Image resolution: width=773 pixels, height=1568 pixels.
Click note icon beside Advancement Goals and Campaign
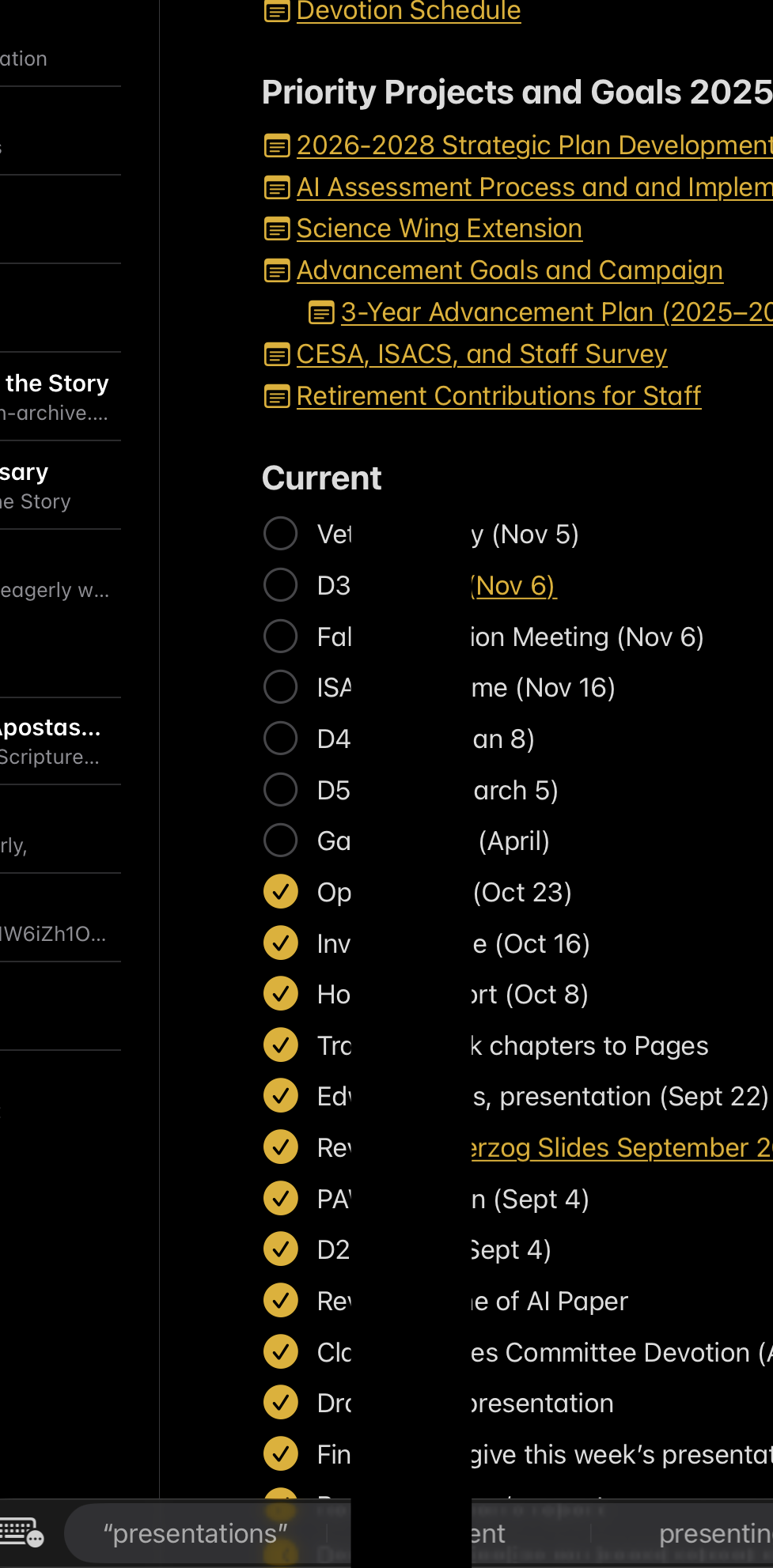pyautogui.click(x=276, y=271)
